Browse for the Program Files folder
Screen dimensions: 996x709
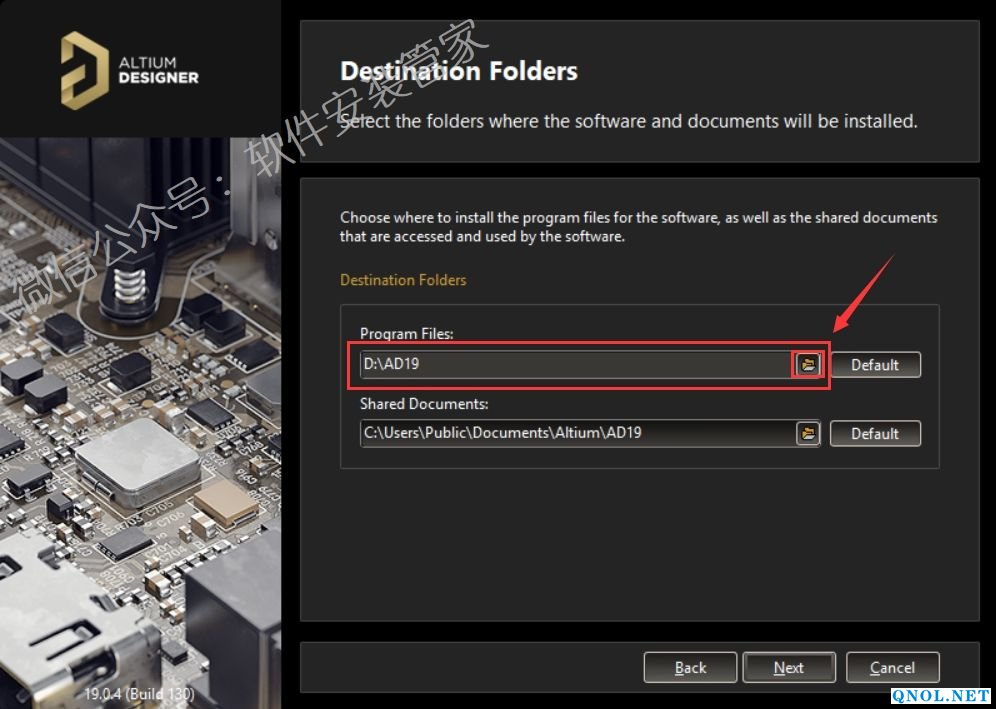808,365
